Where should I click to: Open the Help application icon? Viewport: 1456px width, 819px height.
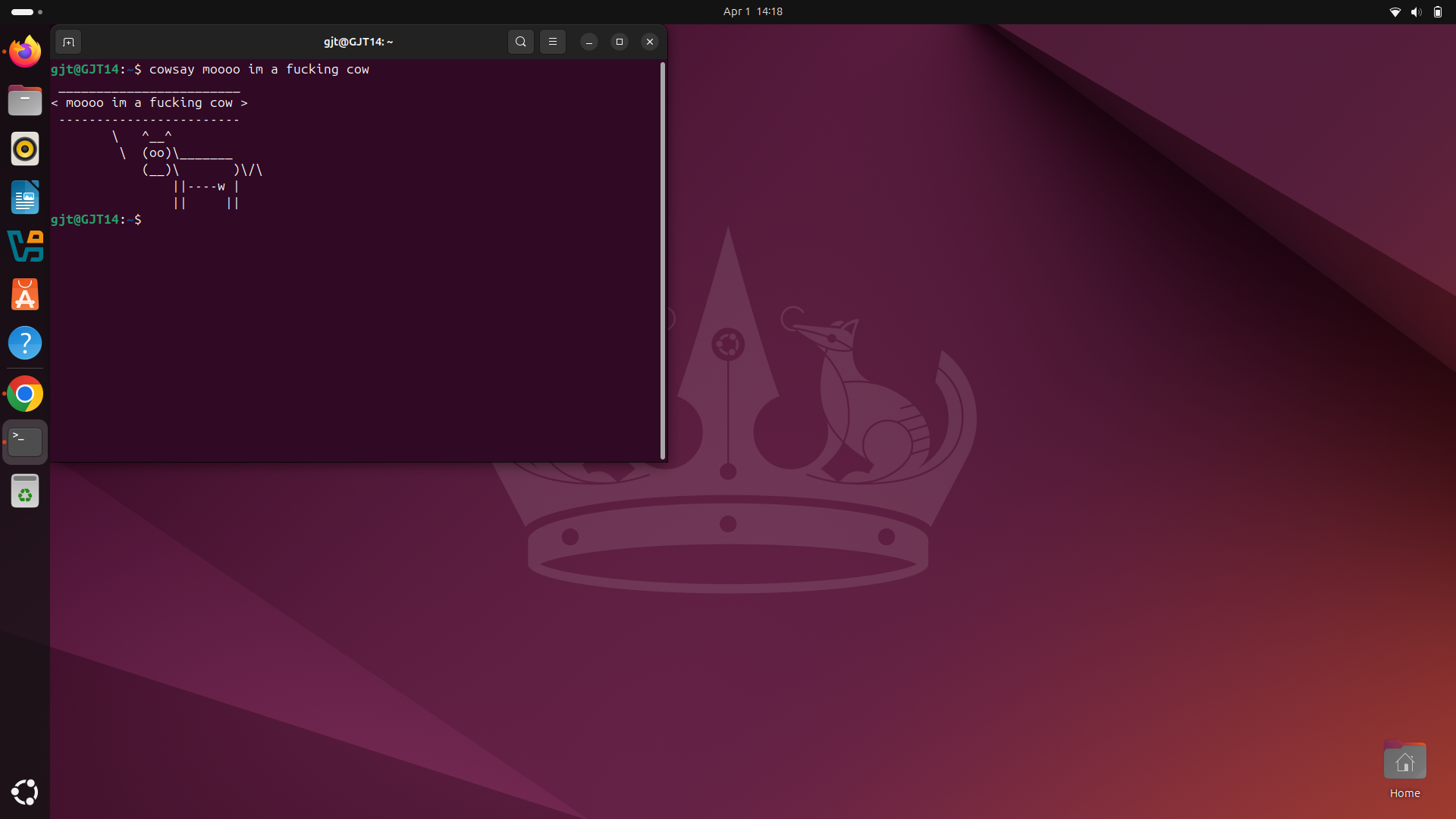[x=25, y=344]
